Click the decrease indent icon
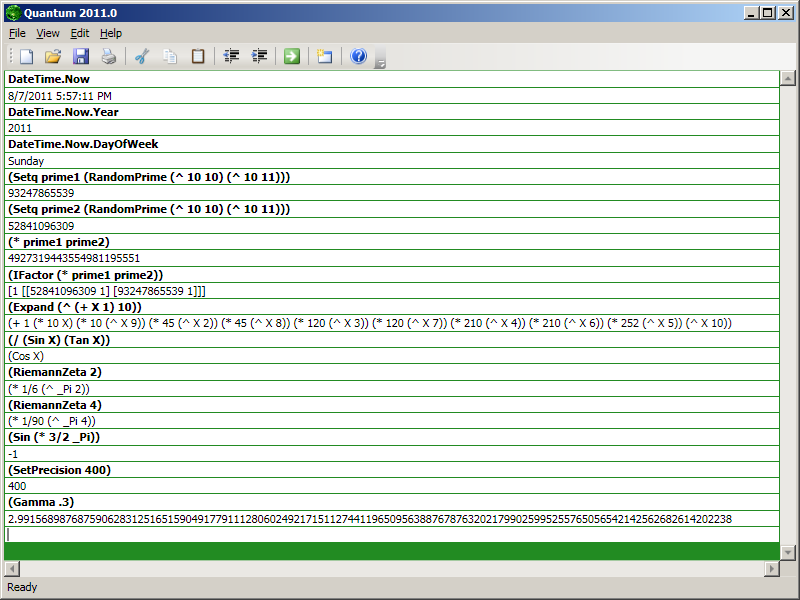 232,56
